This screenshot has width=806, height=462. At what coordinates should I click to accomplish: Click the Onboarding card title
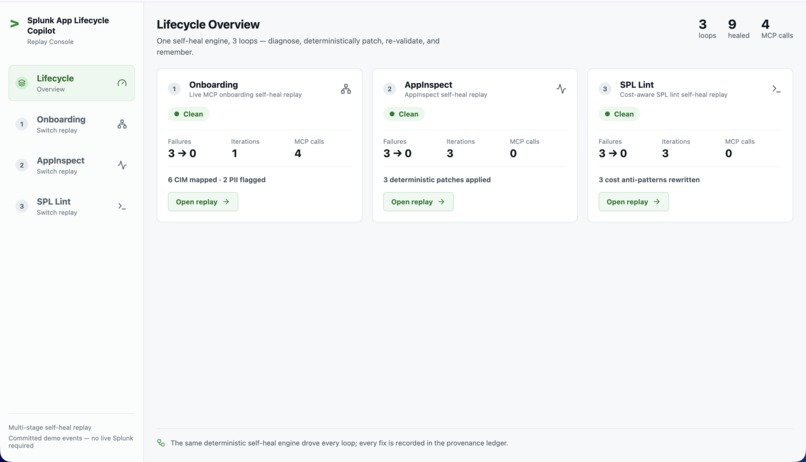click(x=213, y=84)
